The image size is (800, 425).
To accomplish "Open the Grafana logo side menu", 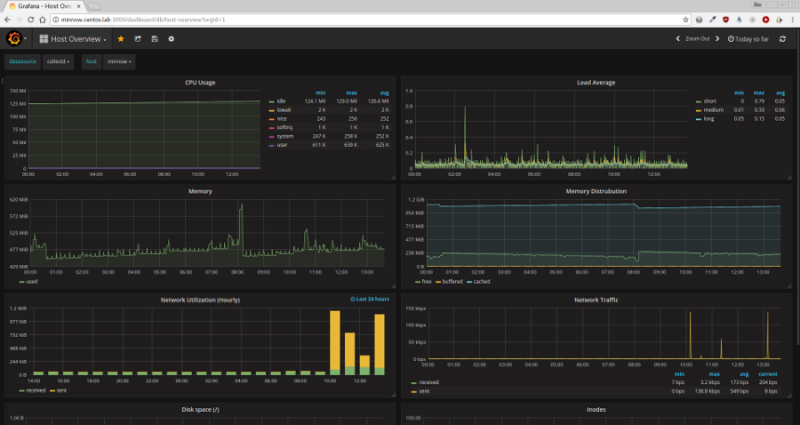I will point(15,39).
